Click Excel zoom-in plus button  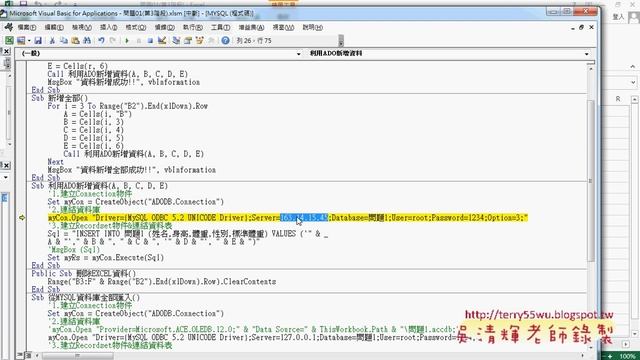(x=610, y=356)
